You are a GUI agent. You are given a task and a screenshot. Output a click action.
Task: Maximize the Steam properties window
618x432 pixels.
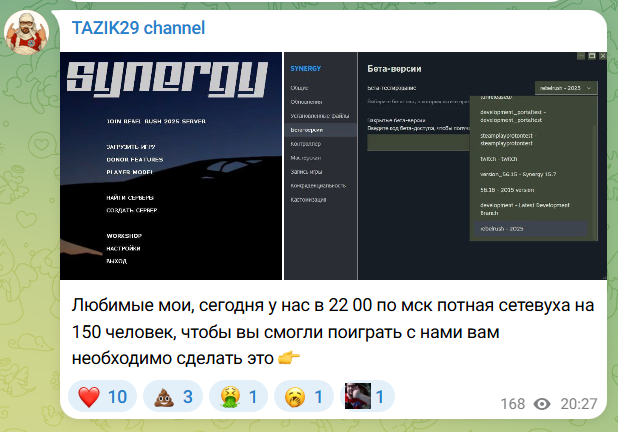click(592, 56)
